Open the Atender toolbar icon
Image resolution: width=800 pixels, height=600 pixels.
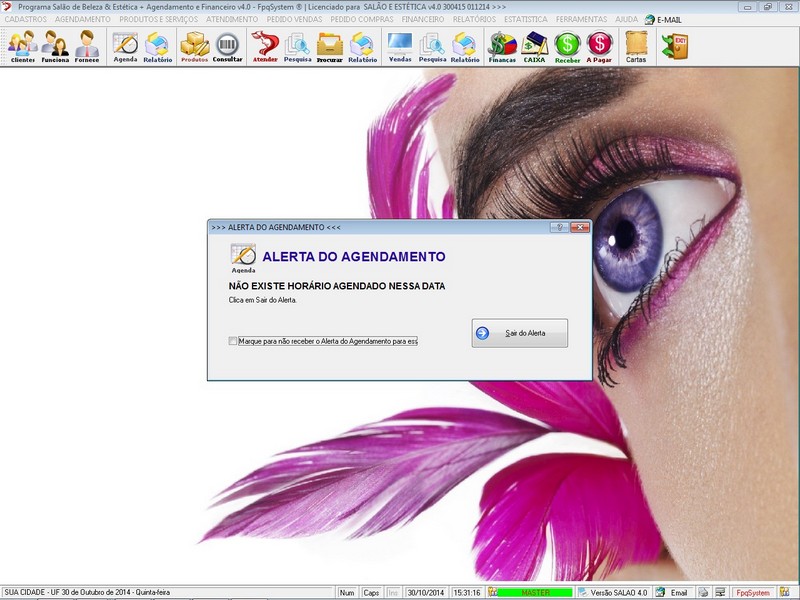pos(265,46)
